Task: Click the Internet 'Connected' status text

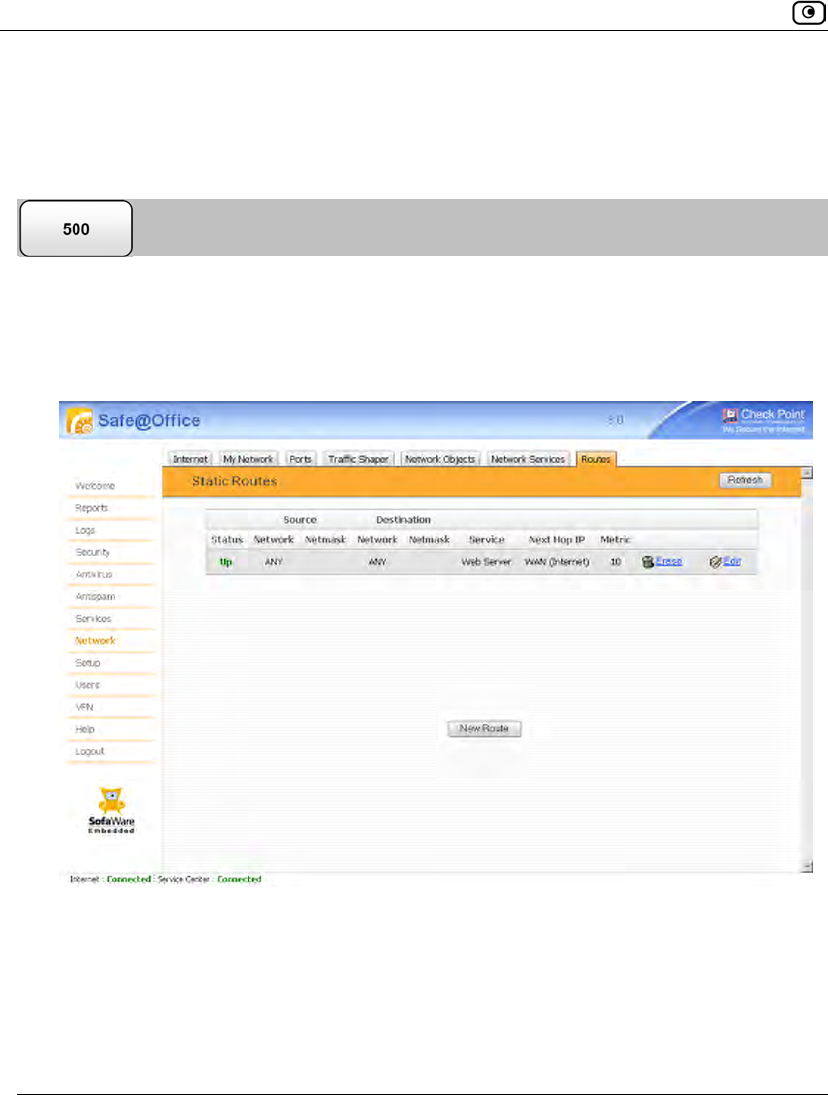Action: 128,880
